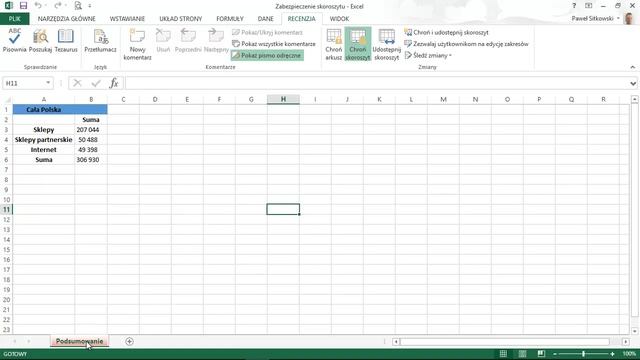The height and width of the screenshot is (360, 640).
Task: Expand the formula bar
Action: (633, 83)
